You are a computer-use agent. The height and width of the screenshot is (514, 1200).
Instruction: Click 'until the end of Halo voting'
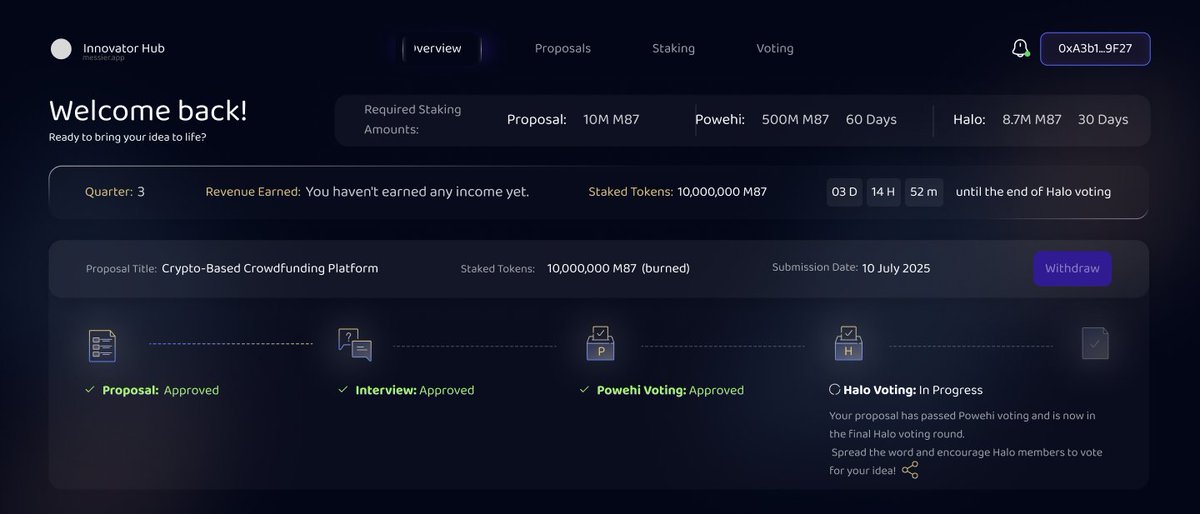pos(1033,192)
